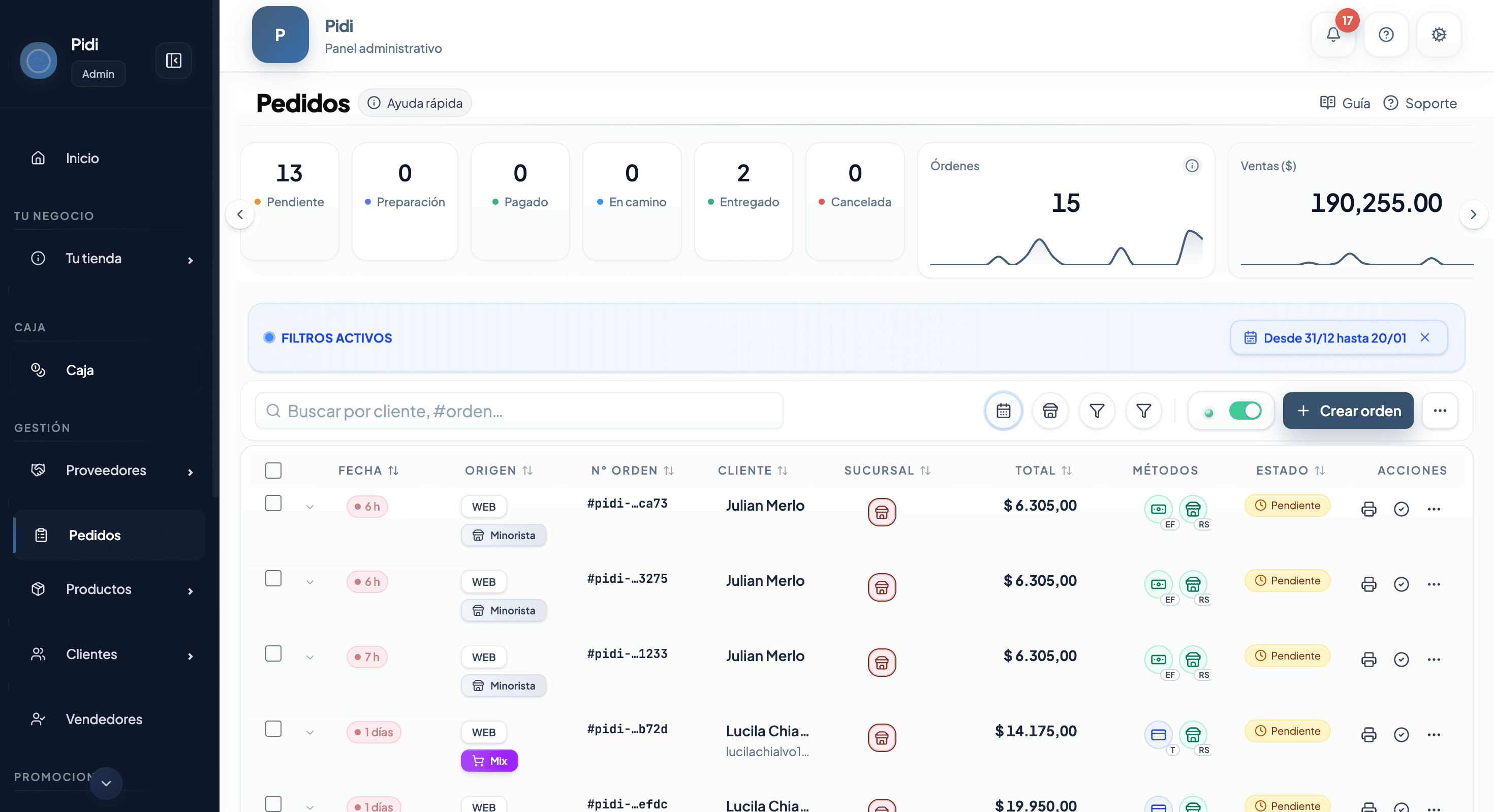
Task: Toggle the green live updates switch
Action: click(1244, 411)
